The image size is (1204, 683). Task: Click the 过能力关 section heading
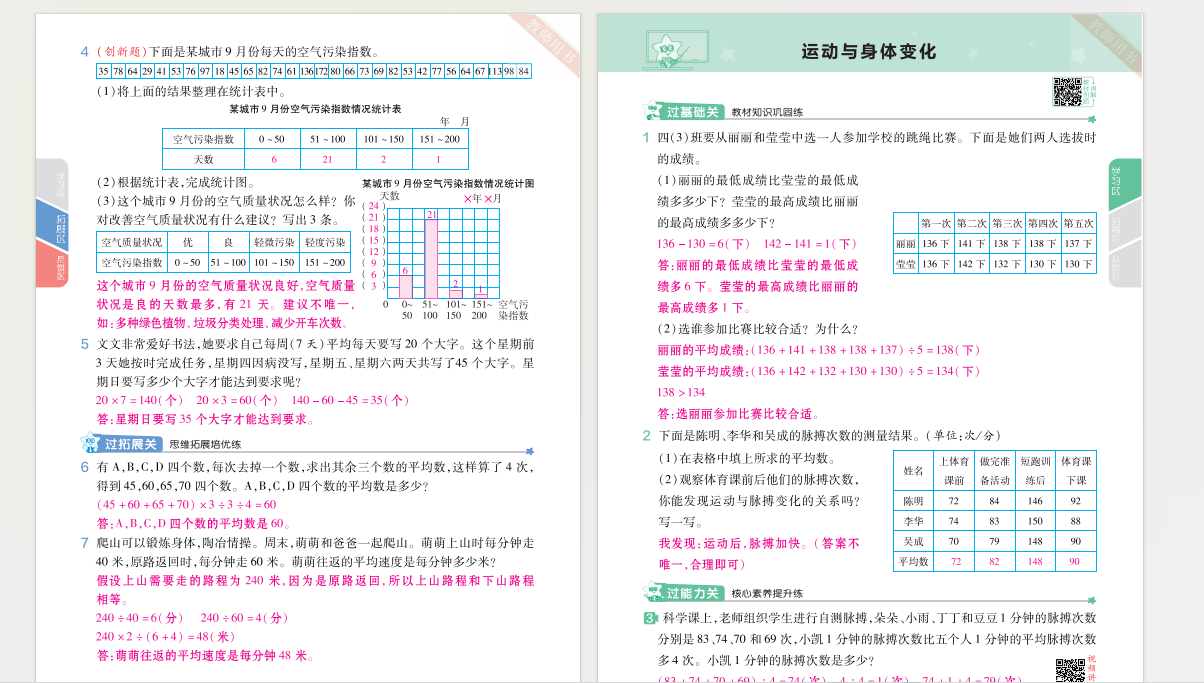(x=694, y=593)
